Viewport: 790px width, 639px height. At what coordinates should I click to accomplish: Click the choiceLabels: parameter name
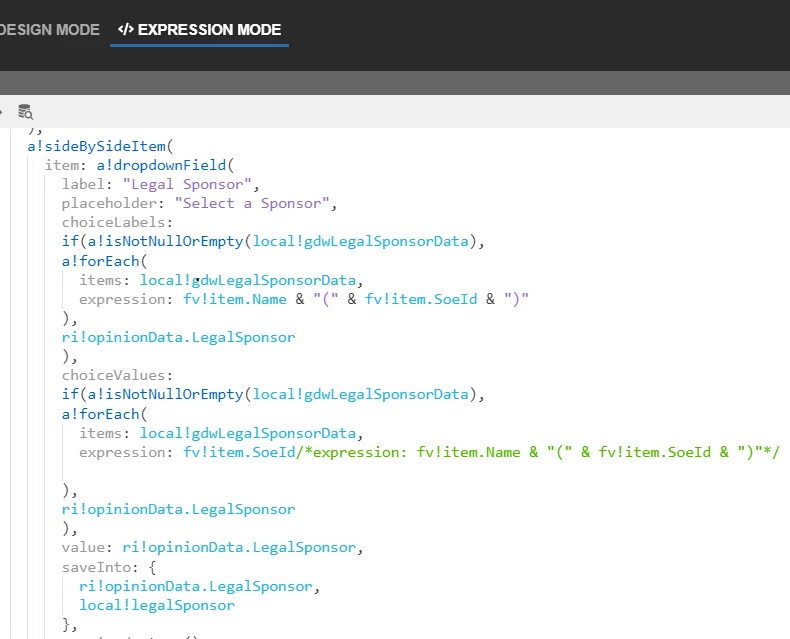click(x=117, y=222)
